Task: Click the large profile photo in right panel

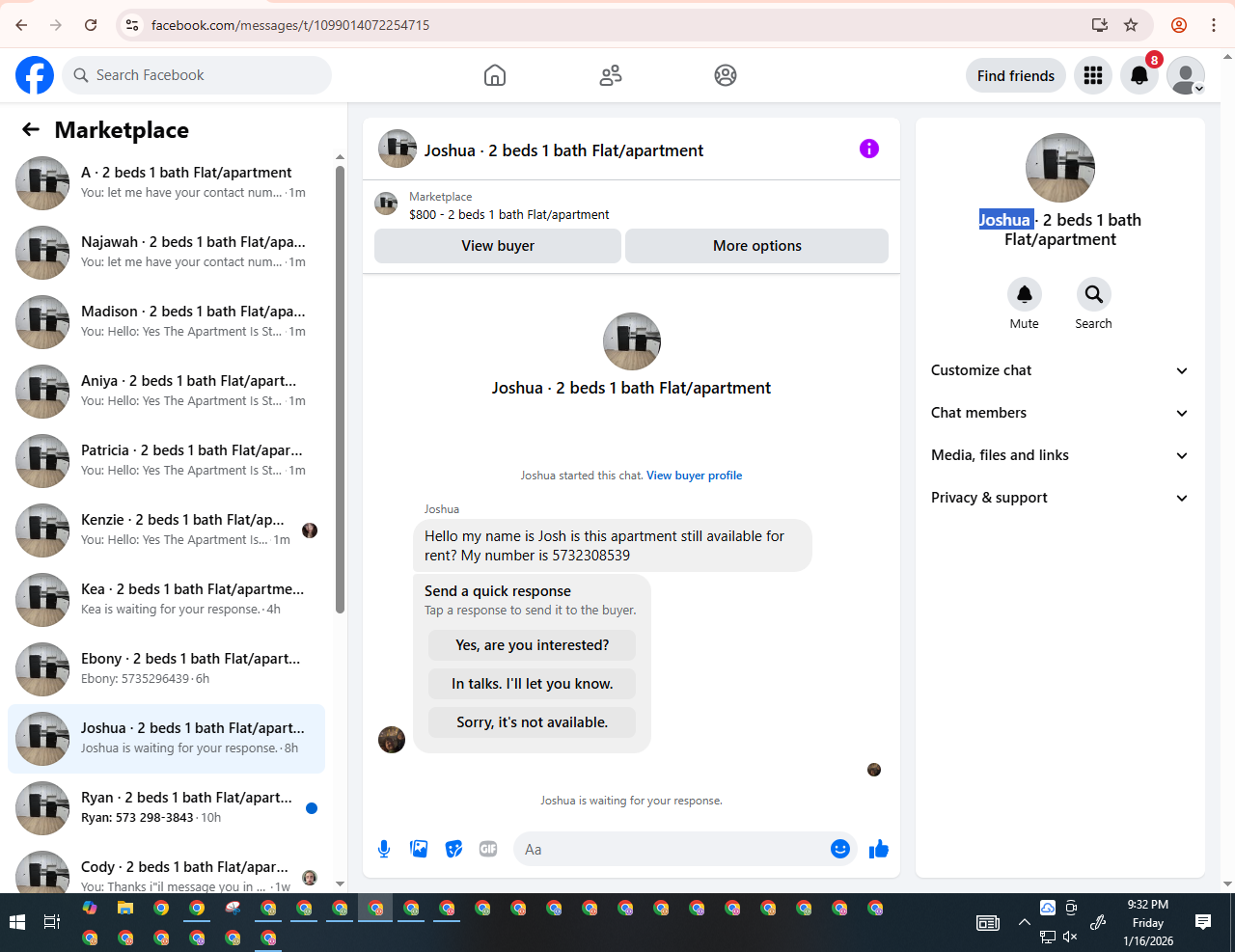Action: 1060,168
